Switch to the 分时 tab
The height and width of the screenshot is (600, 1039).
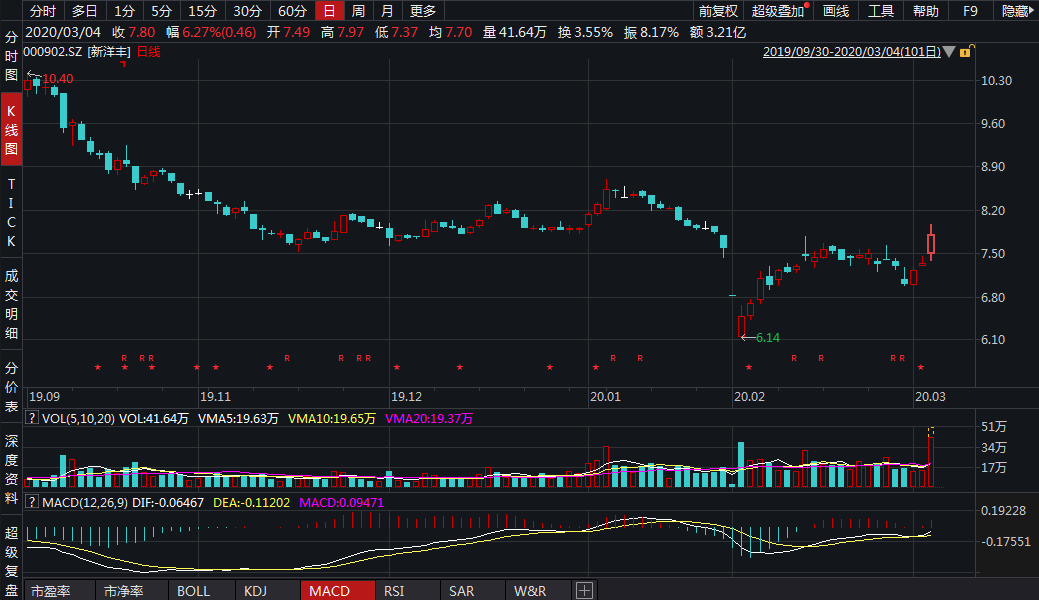tap(43, 11)
